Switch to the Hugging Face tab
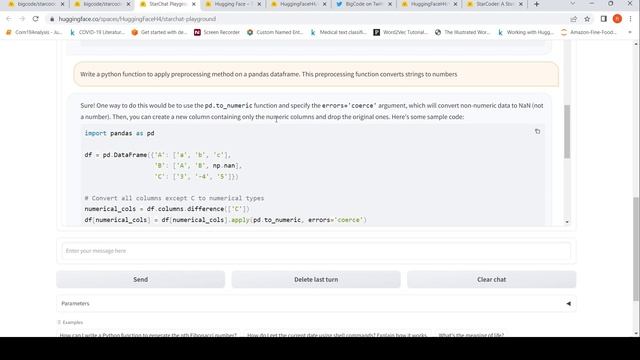This screenshot has width=640, height=360. point(233,4)
